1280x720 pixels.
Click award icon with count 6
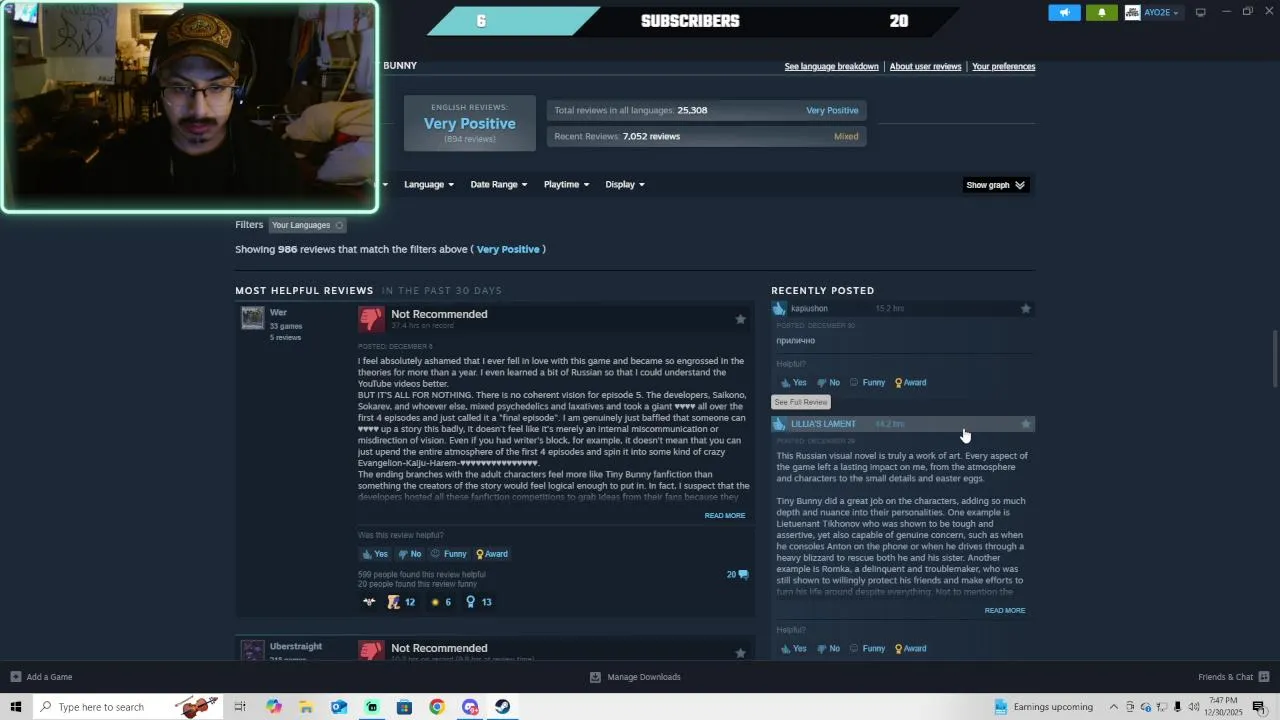tap(440, 602)
